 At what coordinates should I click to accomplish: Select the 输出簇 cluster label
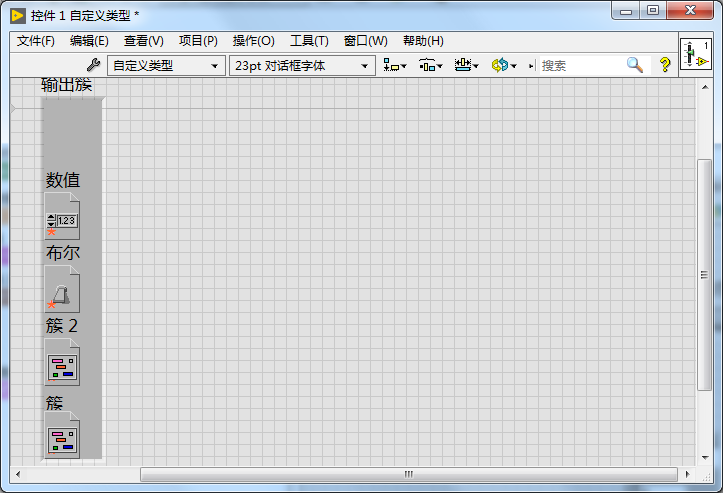click(66, 85)
